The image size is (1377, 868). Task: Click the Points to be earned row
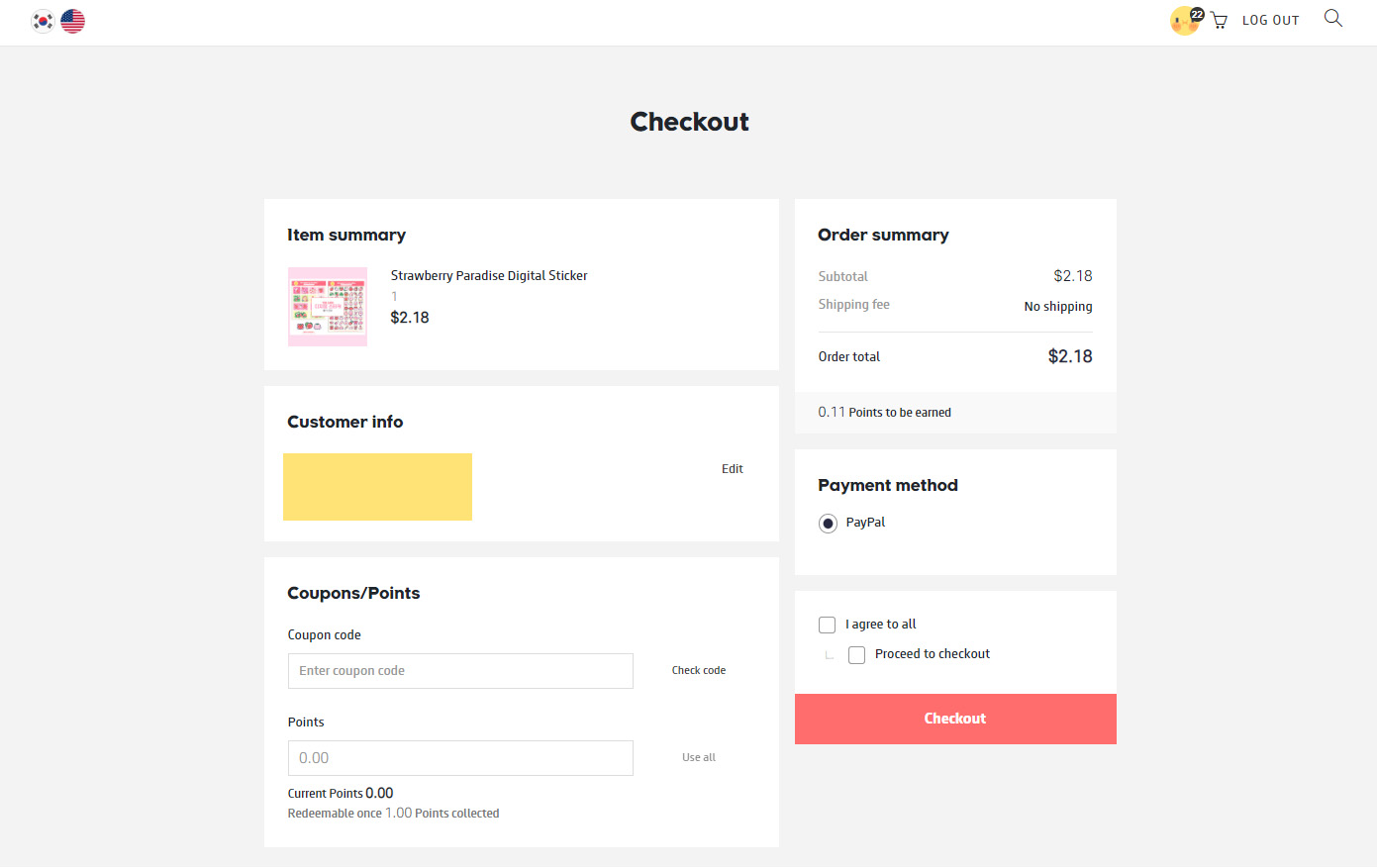coord(885,413)
